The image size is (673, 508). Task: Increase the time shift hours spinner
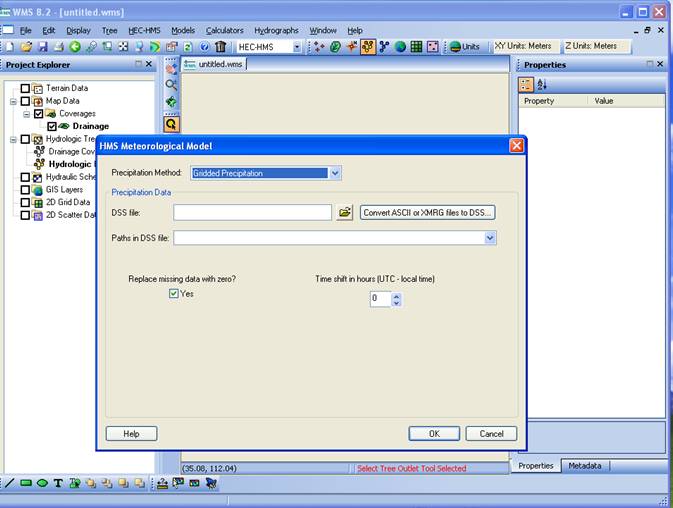point(397,296)
